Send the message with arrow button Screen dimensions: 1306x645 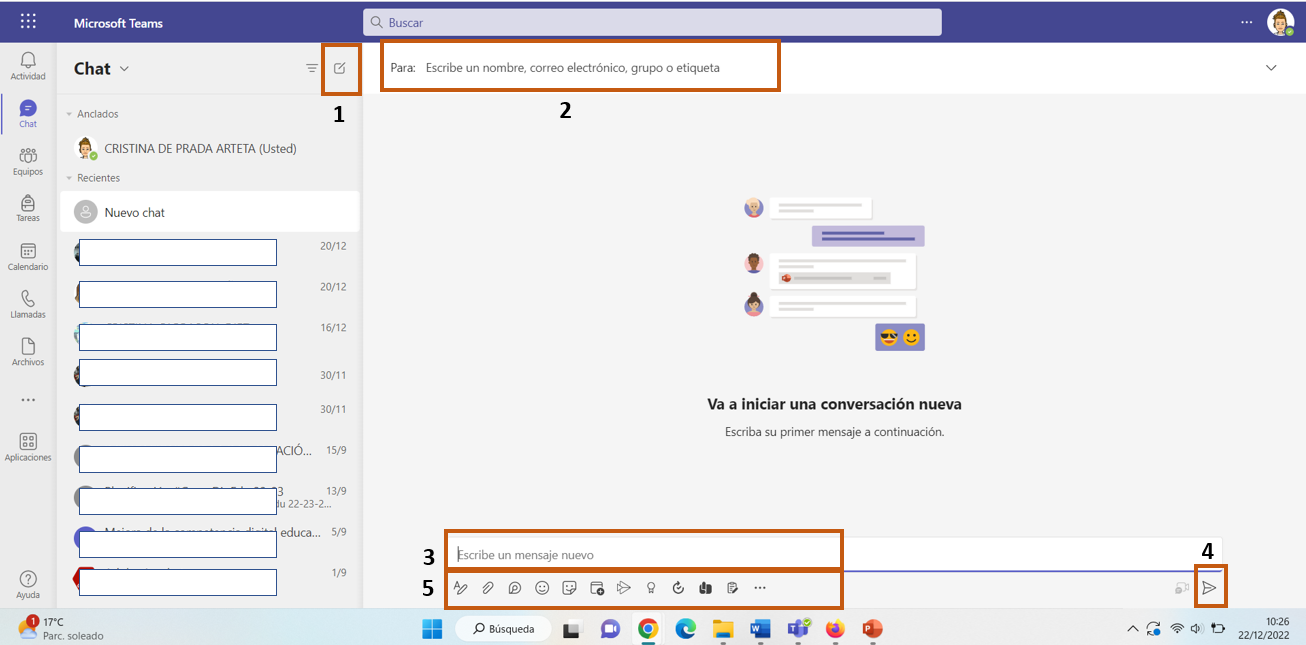click(1209, 588)
